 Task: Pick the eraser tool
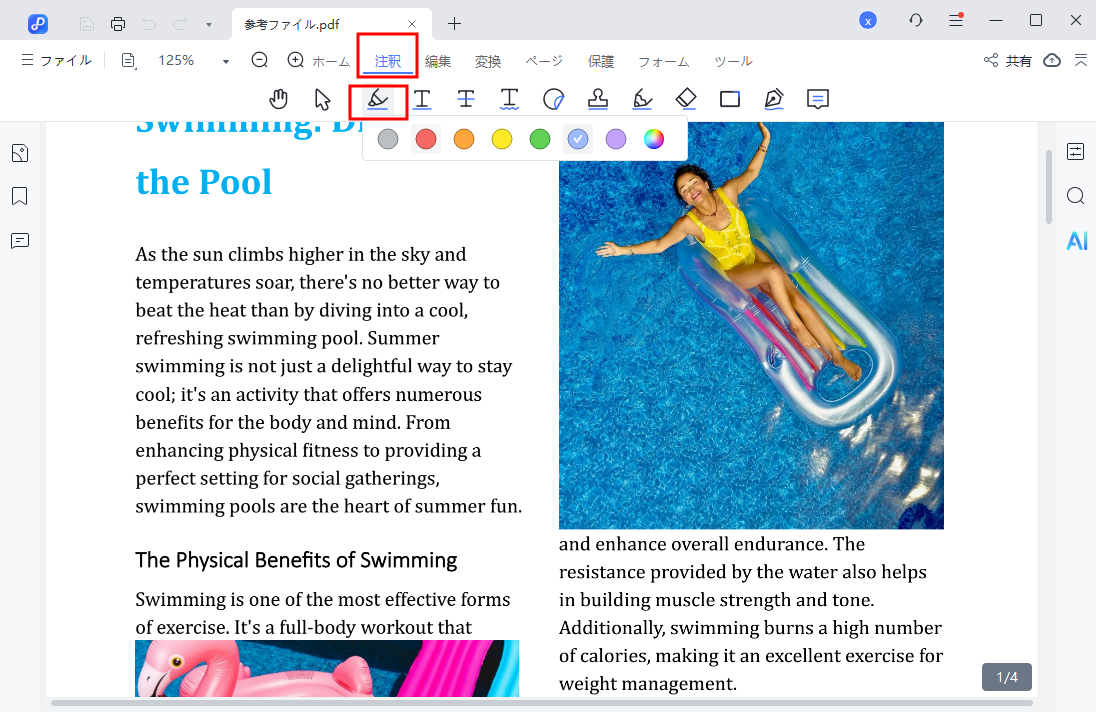coord(686,99)
